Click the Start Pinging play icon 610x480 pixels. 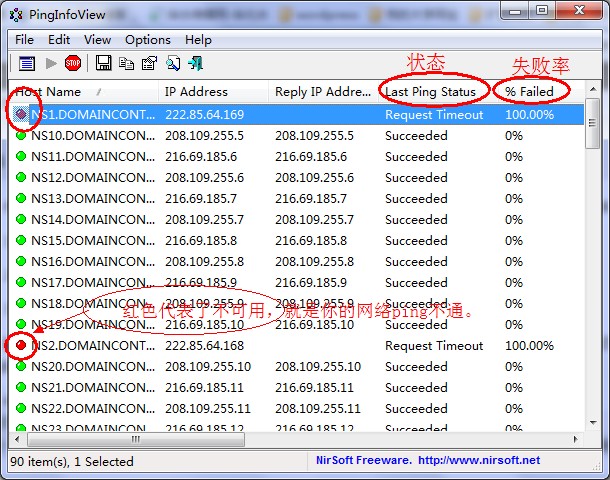tap(50, 64)
